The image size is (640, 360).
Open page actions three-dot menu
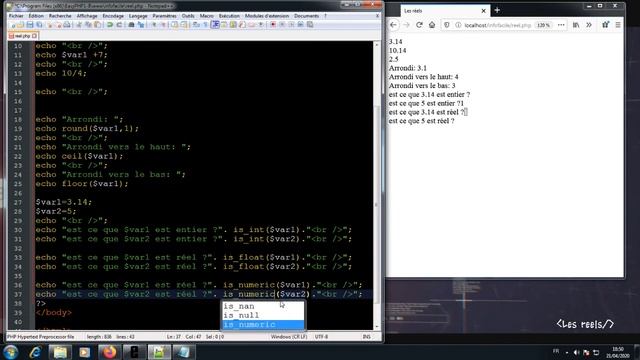(x=561, y=25)
